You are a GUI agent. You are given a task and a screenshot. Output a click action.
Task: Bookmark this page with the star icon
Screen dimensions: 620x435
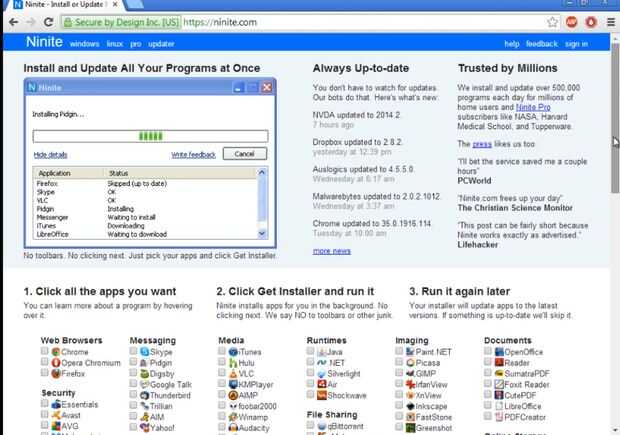(552, 22)
